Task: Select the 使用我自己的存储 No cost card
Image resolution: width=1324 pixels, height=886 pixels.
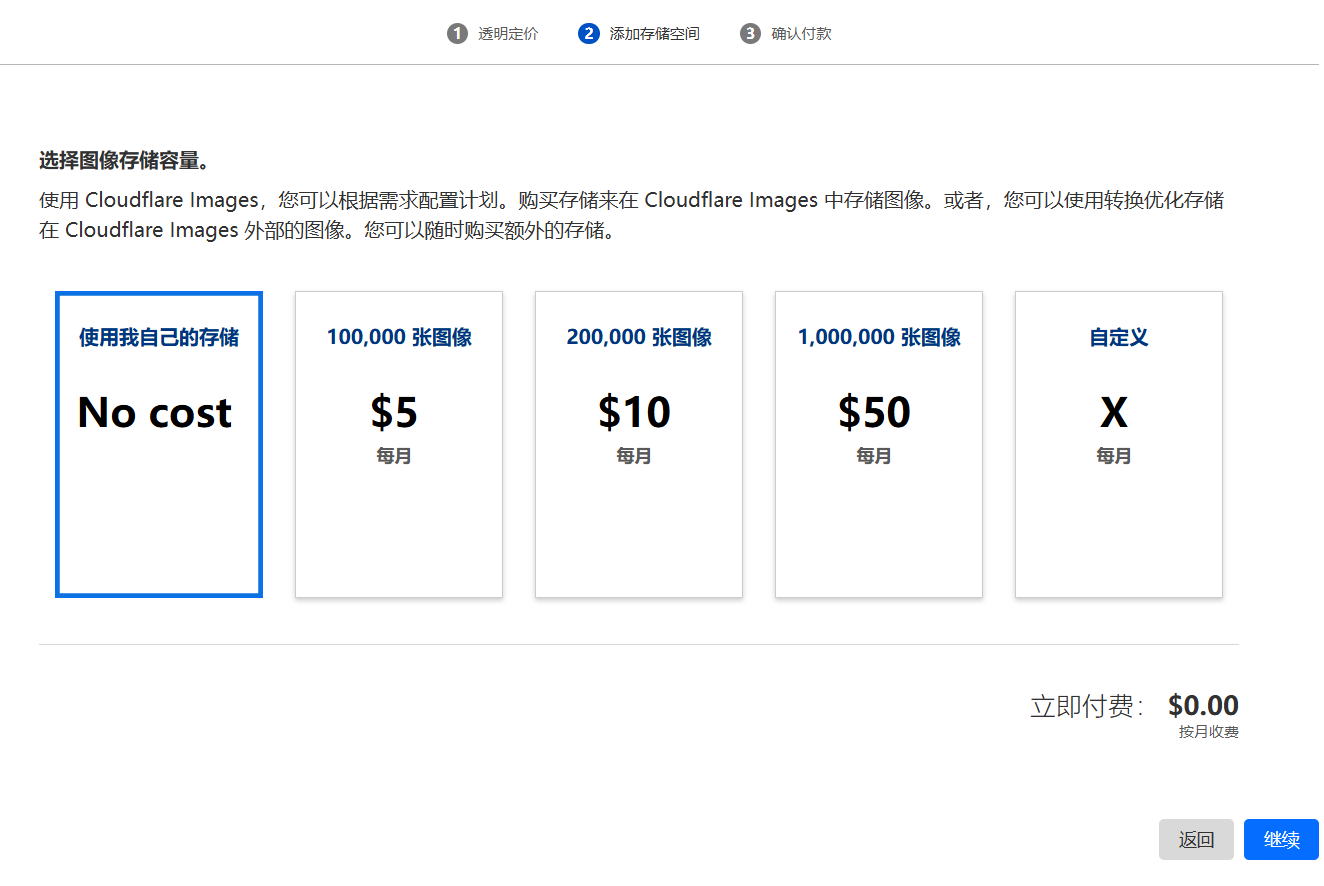Action: pyautogui.click(x=159, y=444)
